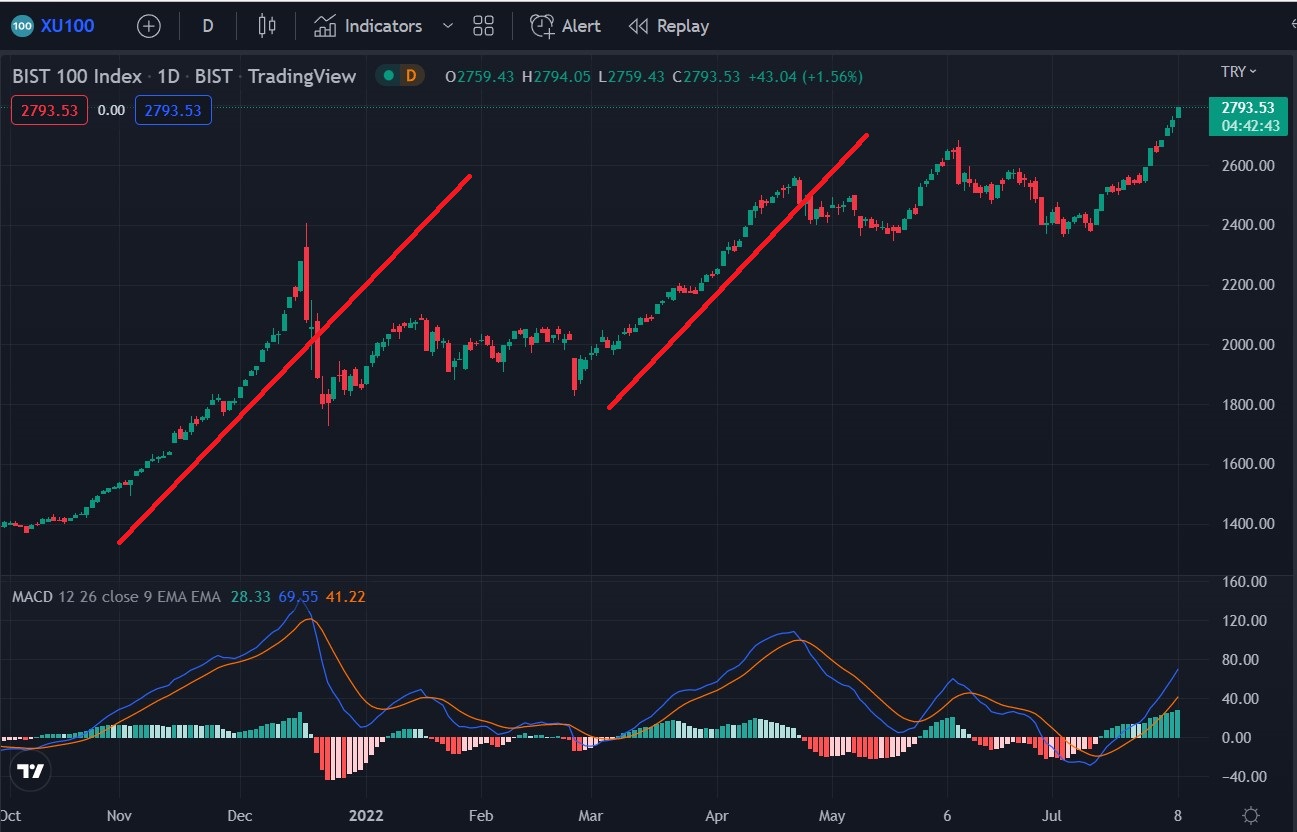Select the MACD 12 26 close legend title

tap(116, 597)
